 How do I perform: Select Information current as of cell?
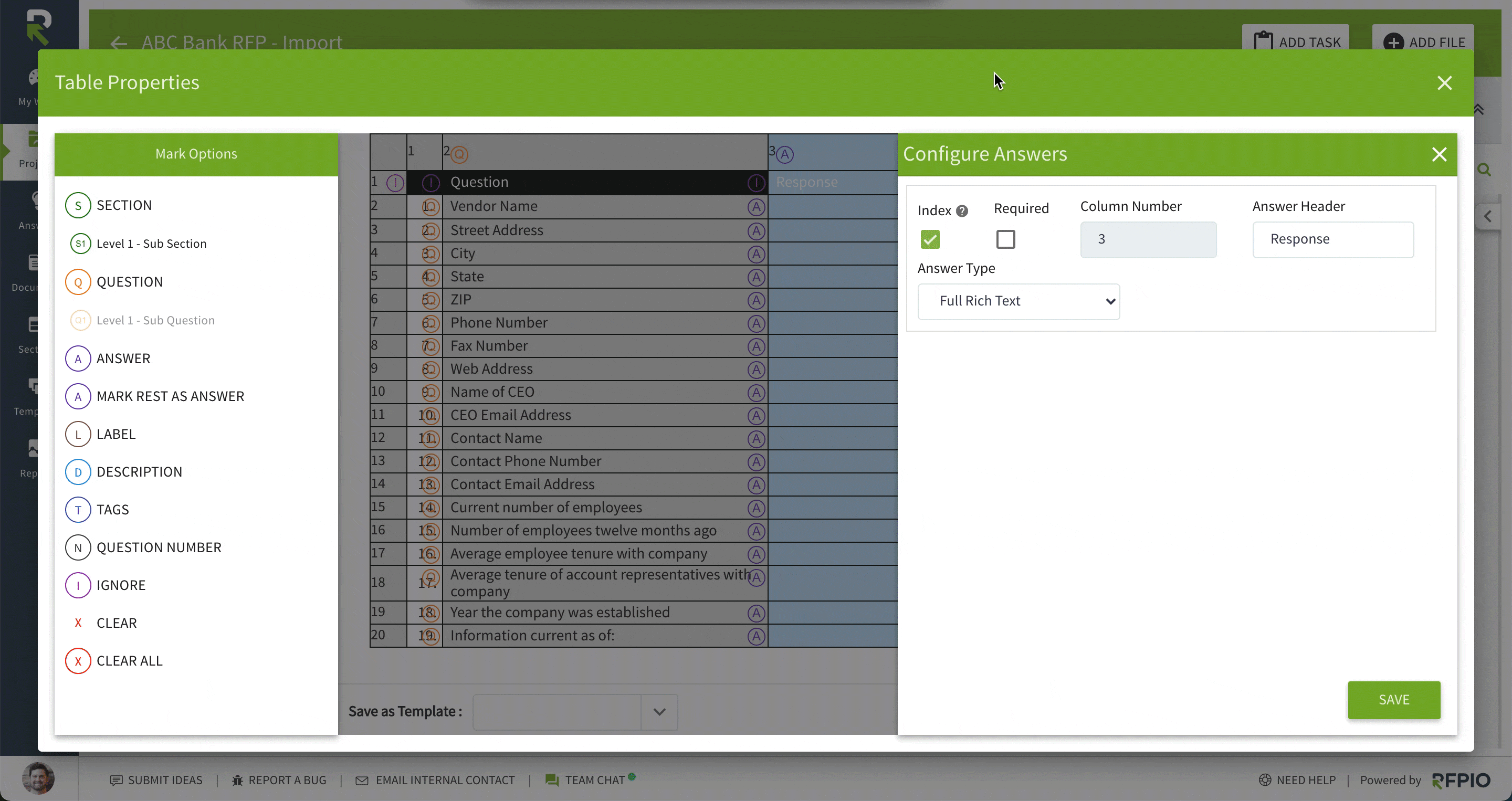(x=605, y=636)
